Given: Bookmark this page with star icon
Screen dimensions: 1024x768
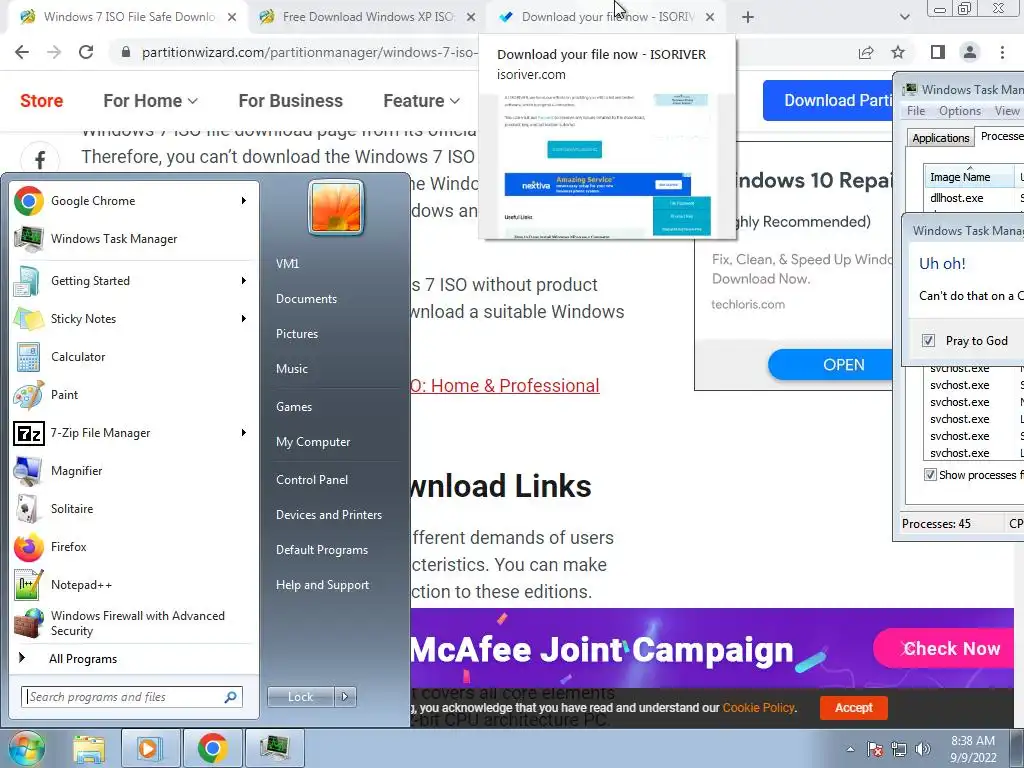Looking at the screenshot, I should 898,52.
